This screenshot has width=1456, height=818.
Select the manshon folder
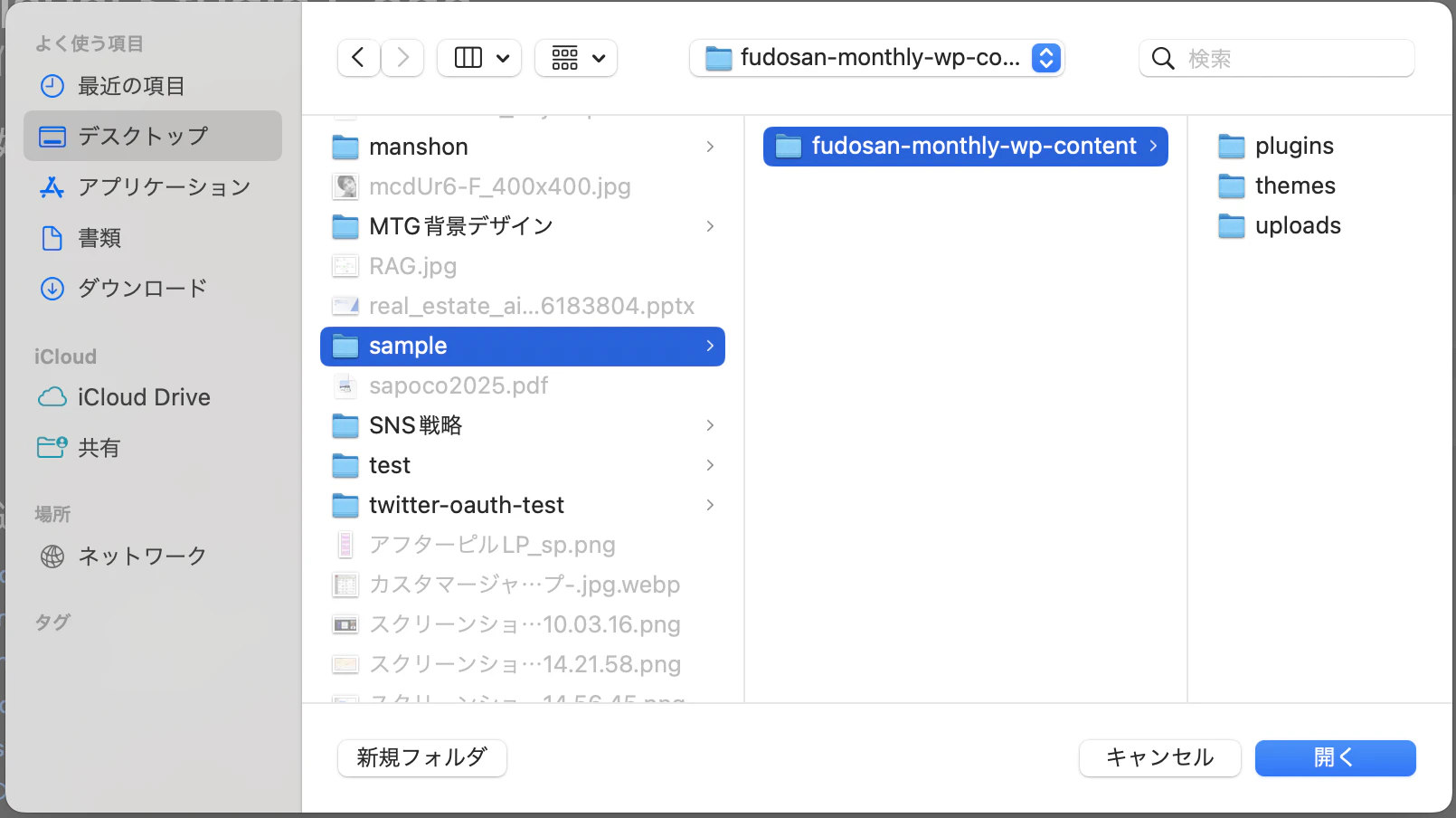click(x=523, y=147)
